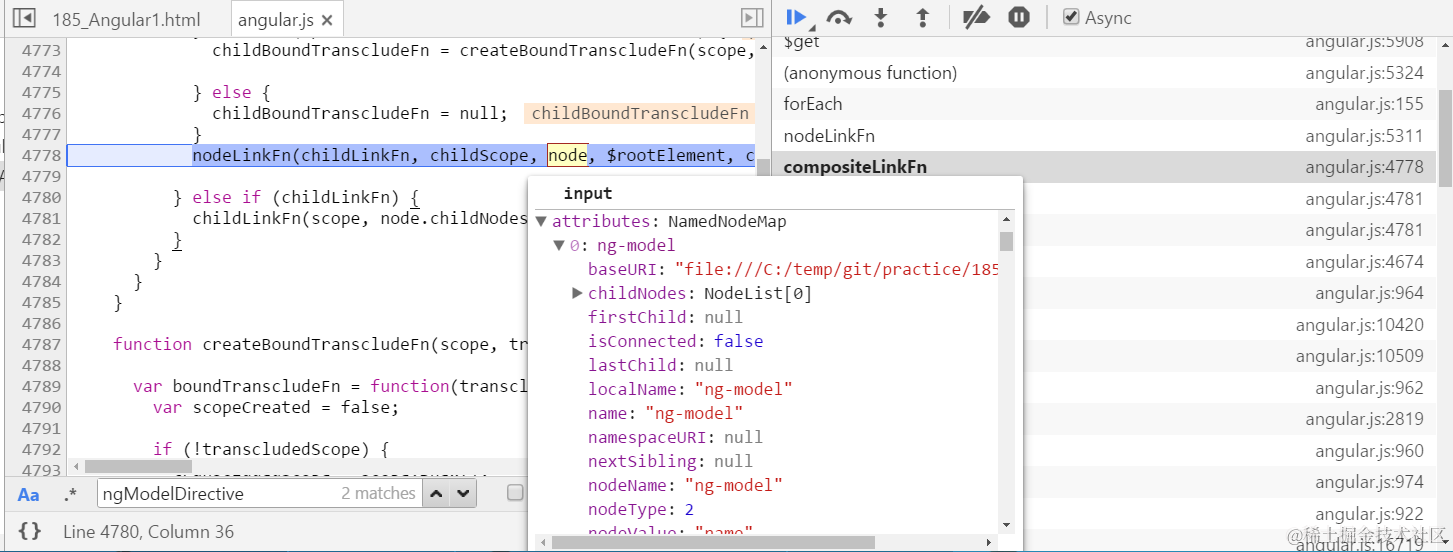Screen dimensions: 1453x552
Task: Click the popup's vertical scrollbar thumb
Action: (x=1006, y=241)
